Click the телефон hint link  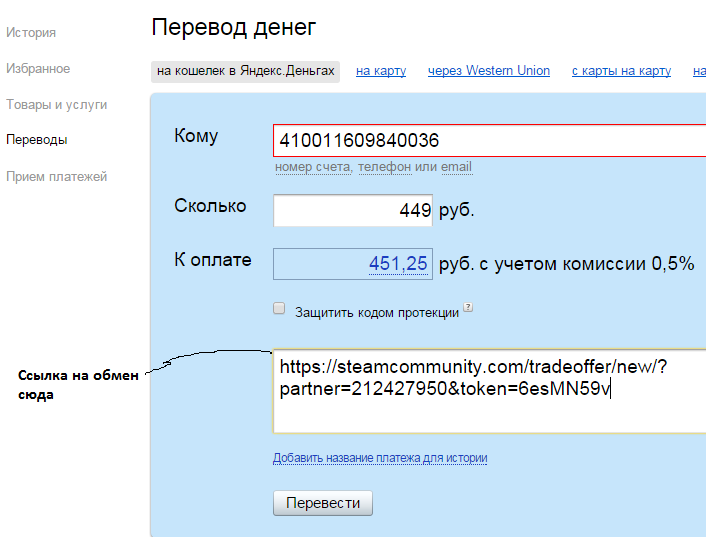coord(385,167)
